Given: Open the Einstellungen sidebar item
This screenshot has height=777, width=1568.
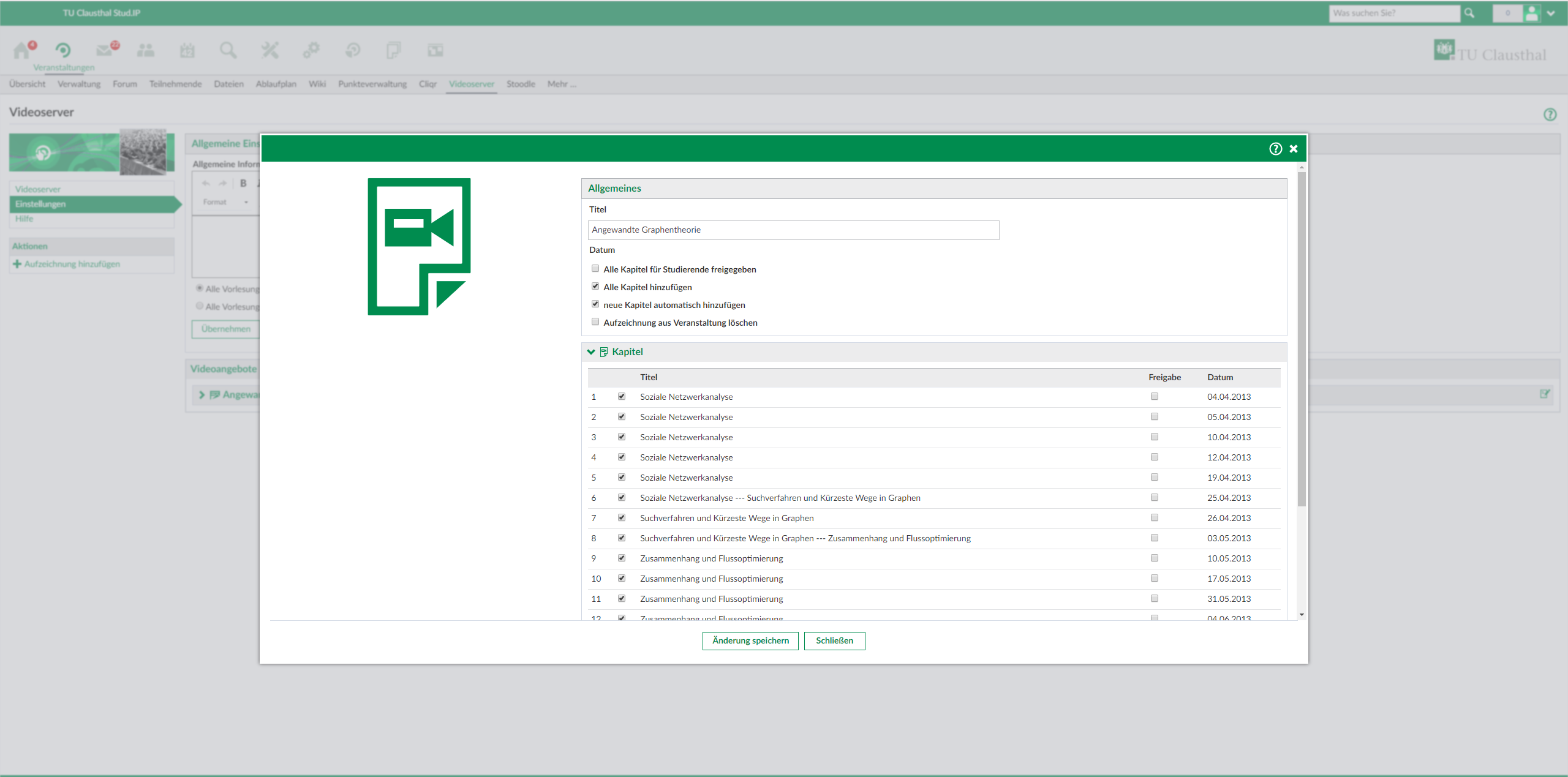Looking at the screenshot, I should click(x=40, y=204).
